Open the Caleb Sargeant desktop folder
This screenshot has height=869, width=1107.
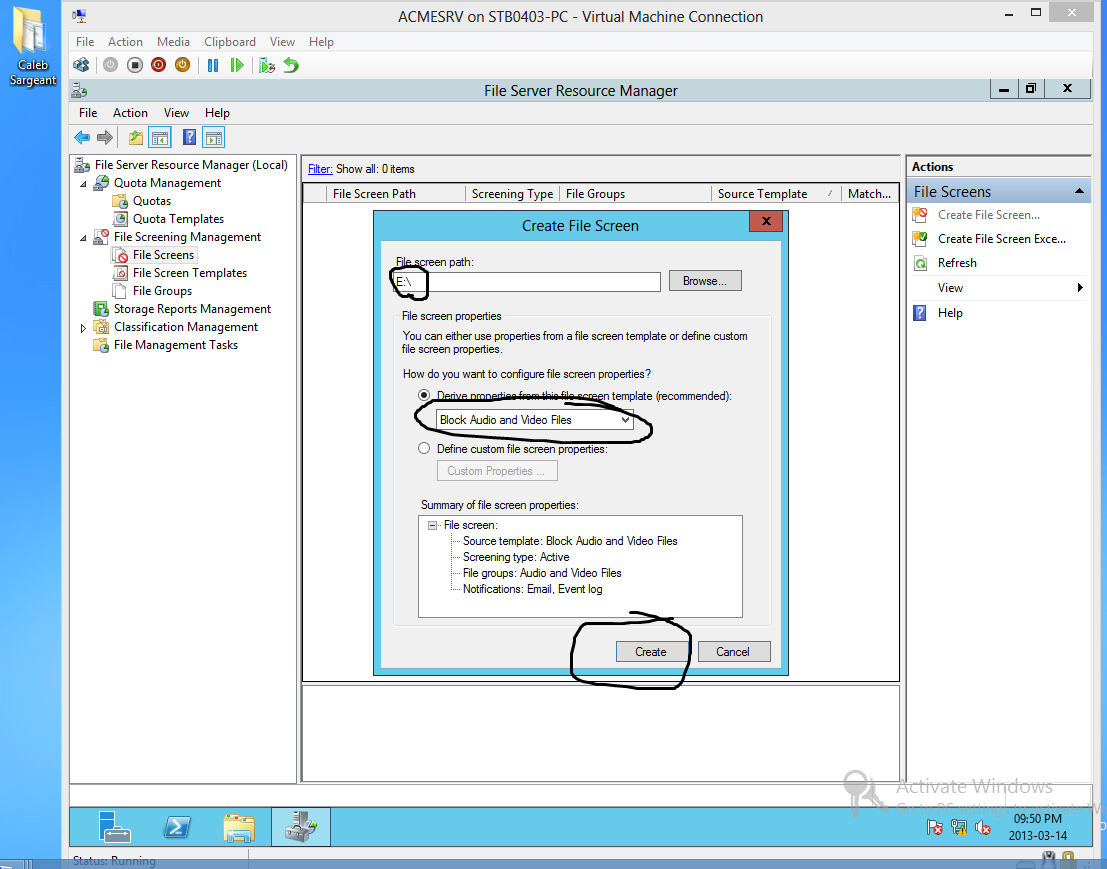pyautogui.click(x=32, y=47)
